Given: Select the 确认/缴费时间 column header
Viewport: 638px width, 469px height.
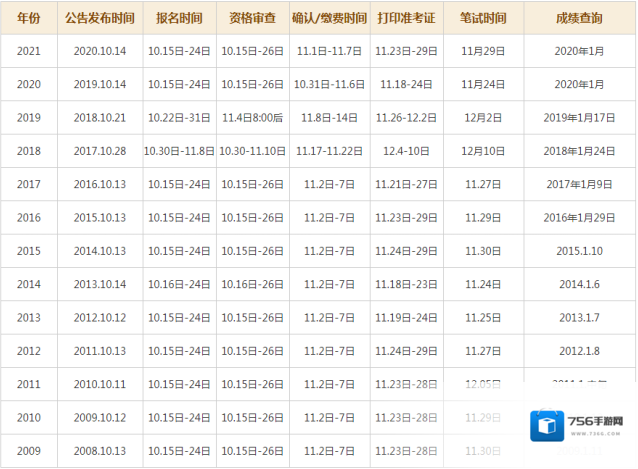Looking at the screenshot, I should 329,18.
